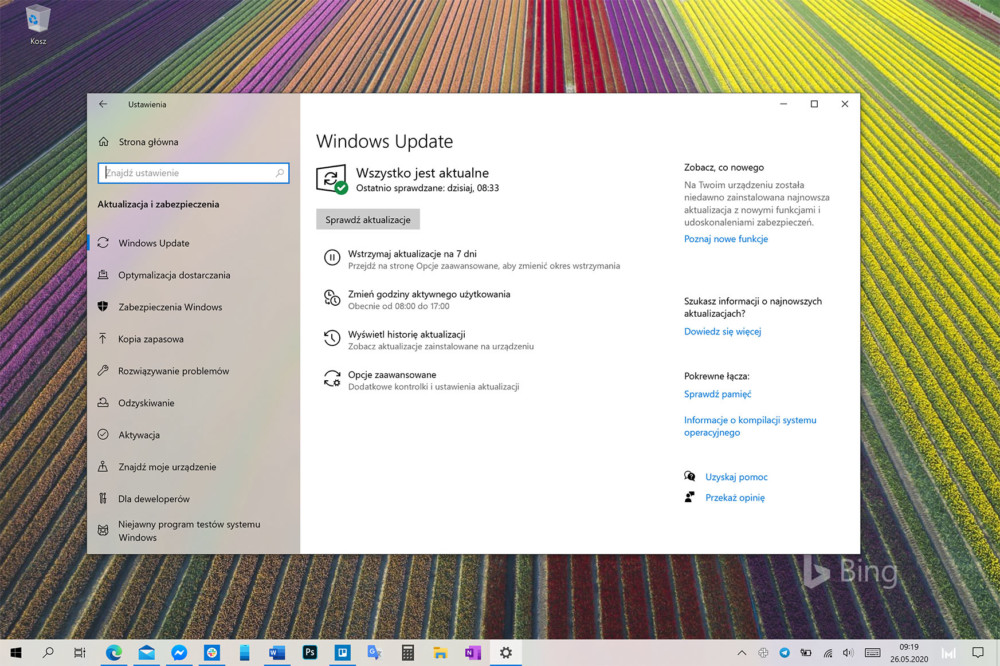
Task: Open OneNote from the taskbar
Action: pos(473,653)
